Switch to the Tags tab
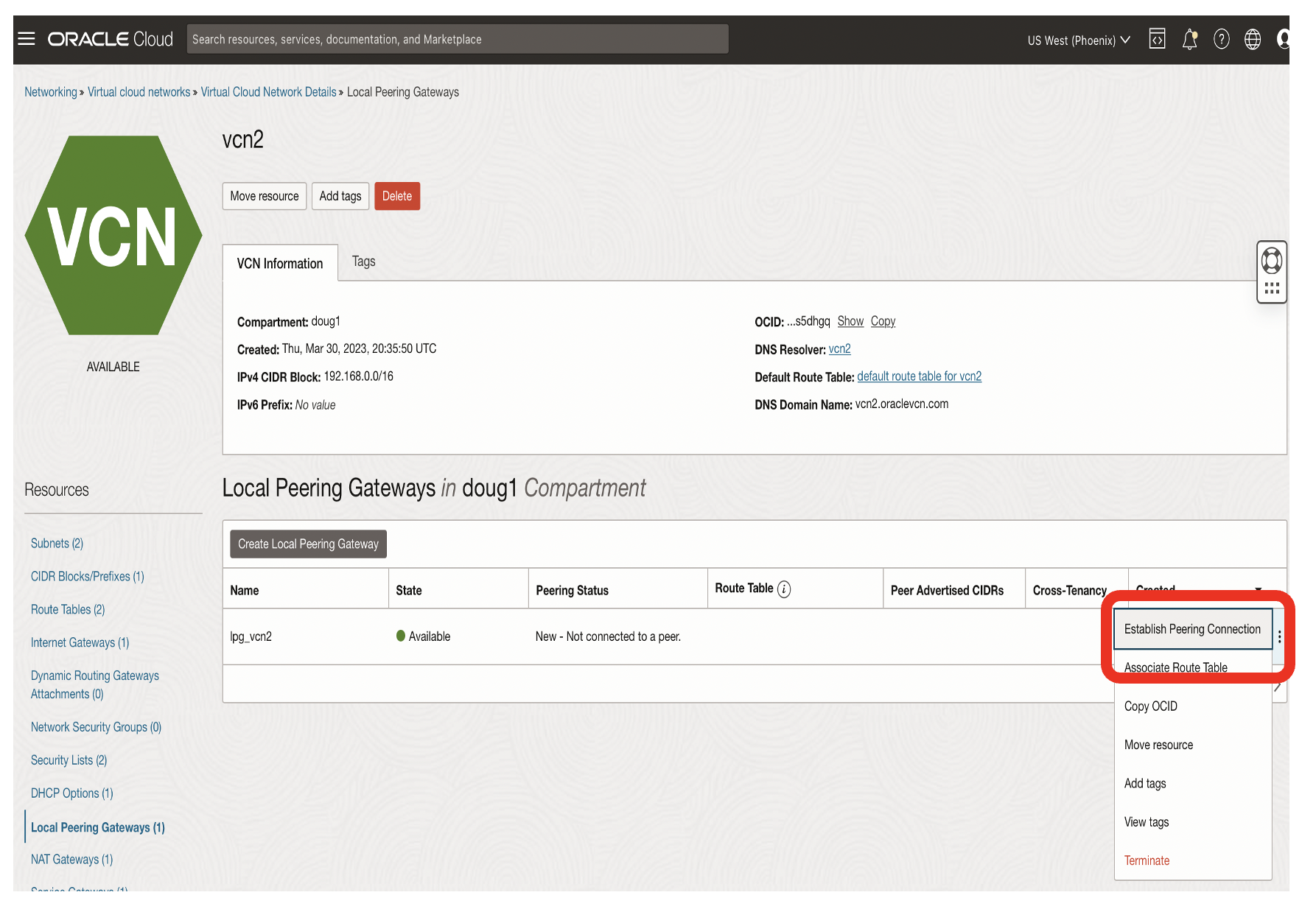1316x909 pixels. 363,262
